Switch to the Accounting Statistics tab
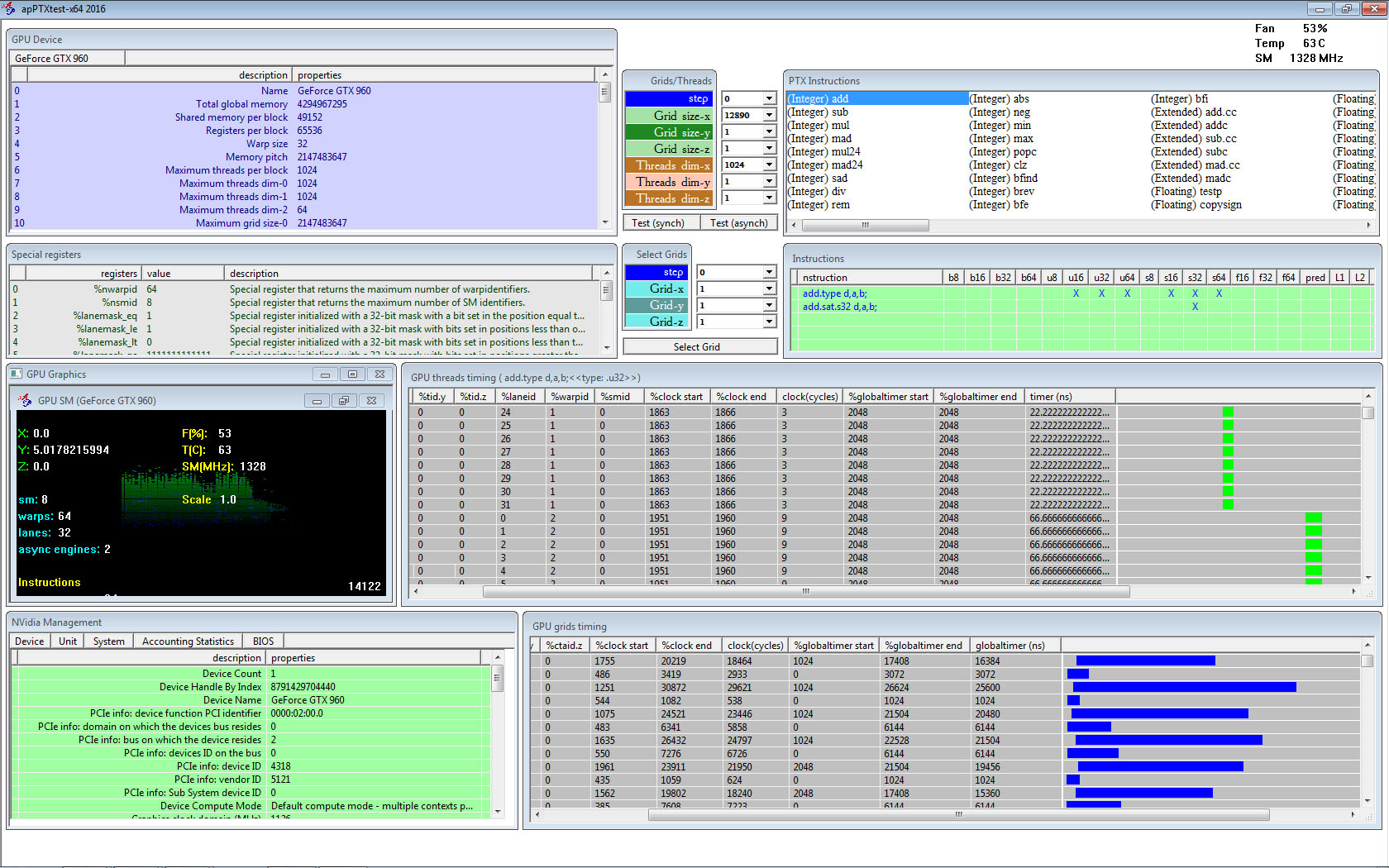Image resolution: width=1389 pixels, height=868 pixels. point(188,641)
